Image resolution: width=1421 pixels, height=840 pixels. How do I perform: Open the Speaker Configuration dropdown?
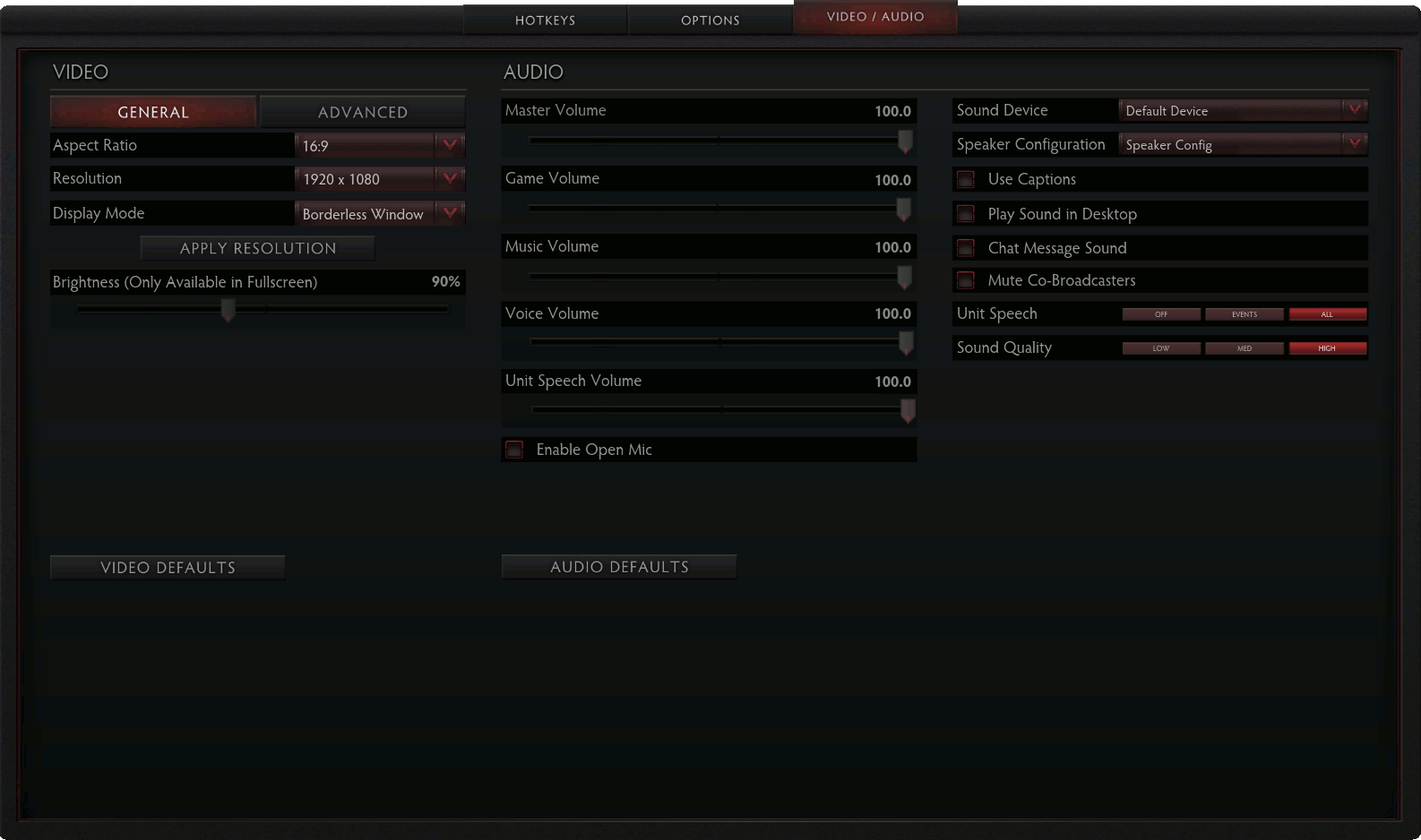coord(1355,143)
